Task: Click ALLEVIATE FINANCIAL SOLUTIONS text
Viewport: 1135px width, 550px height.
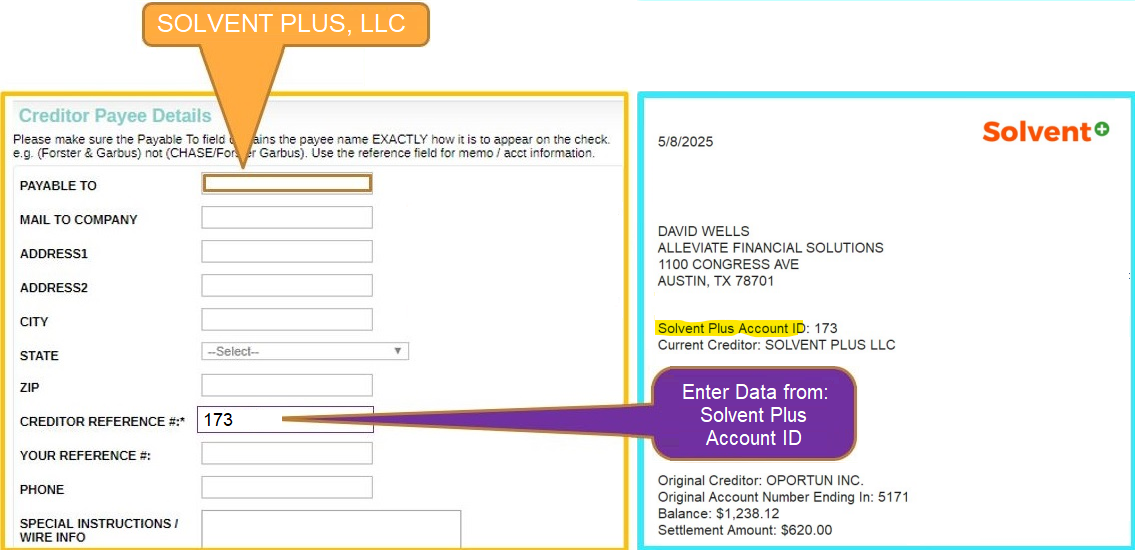Action: click(x=771, y=248)
